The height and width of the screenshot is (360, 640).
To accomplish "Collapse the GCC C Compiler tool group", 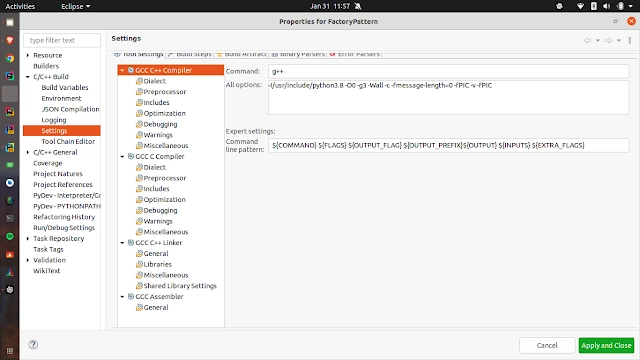I will pyautogui.click(x=122, y=156).
